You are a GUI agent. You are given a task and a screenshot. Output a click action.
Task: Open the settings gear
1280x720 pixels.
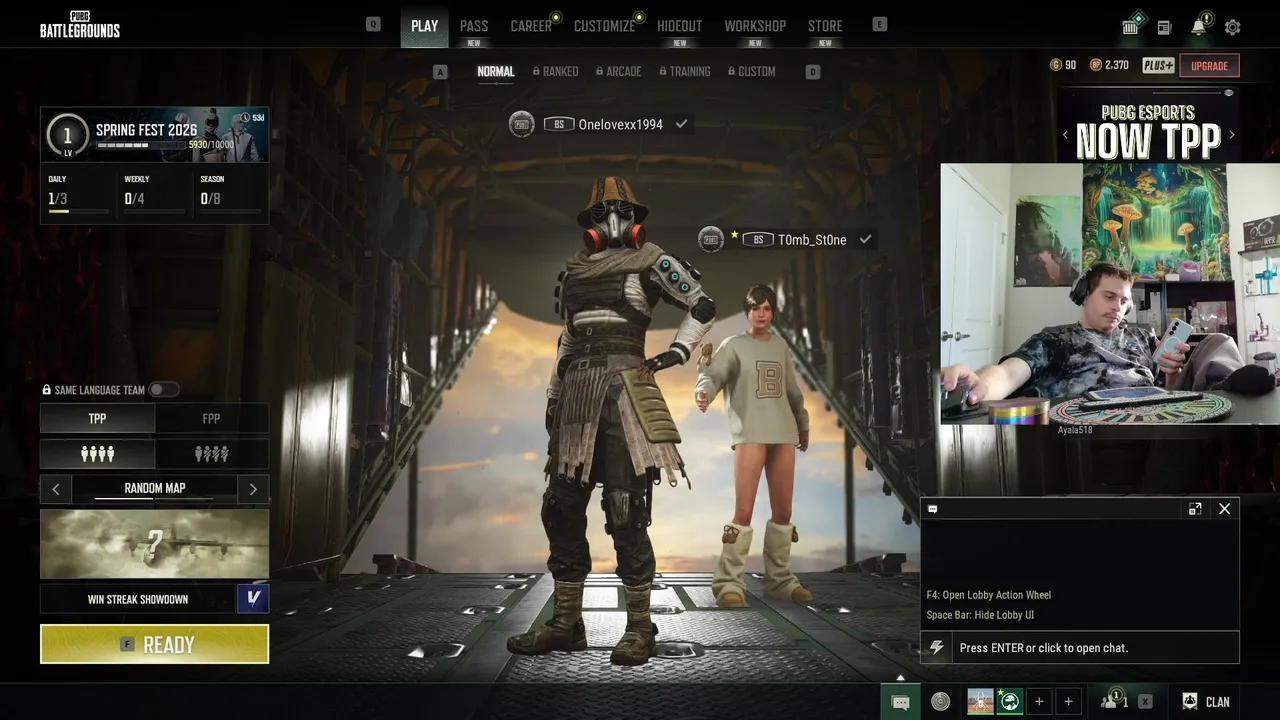(x=1233, y=27)
